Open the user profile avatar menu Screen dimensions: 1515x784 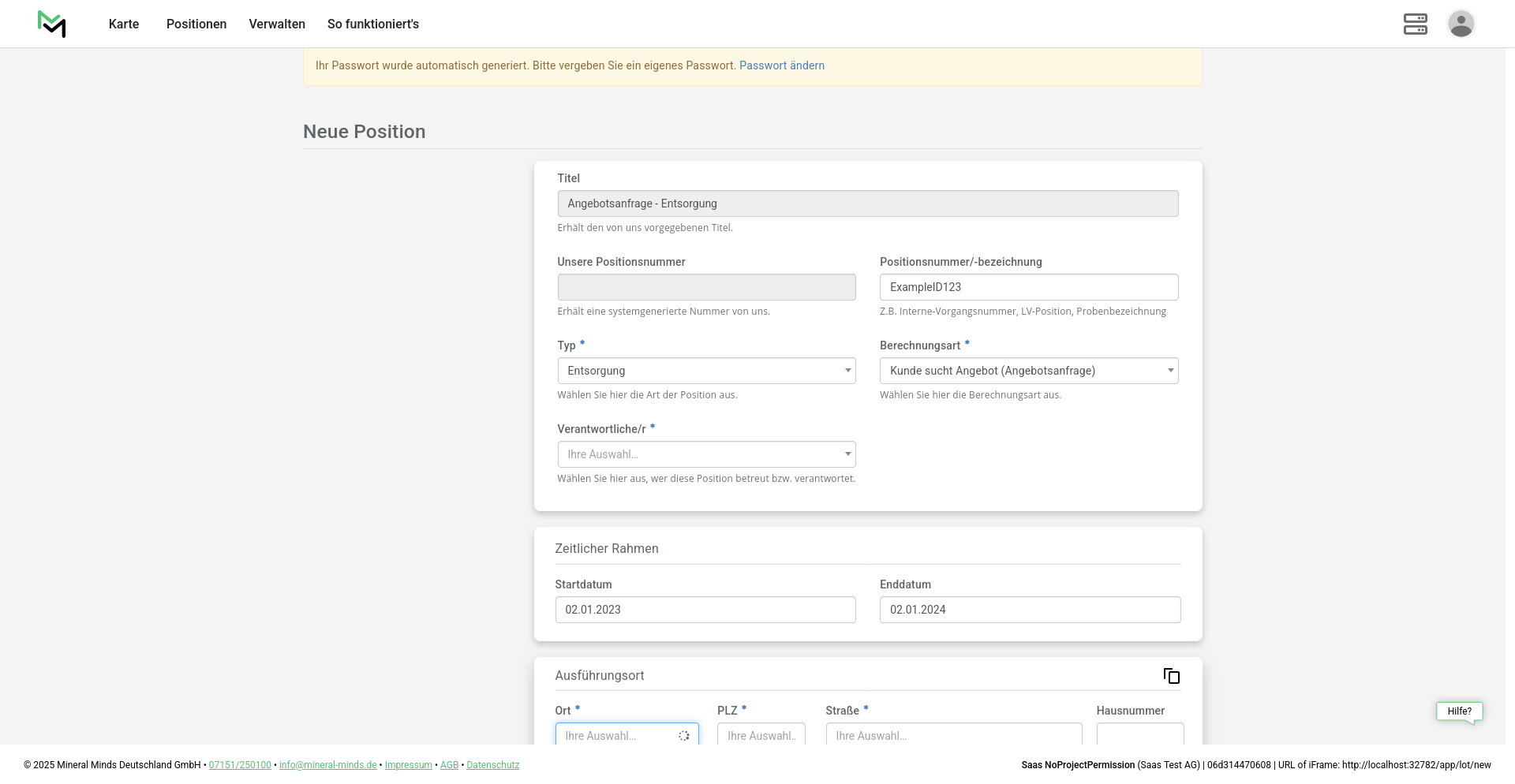click(1461, 24)
